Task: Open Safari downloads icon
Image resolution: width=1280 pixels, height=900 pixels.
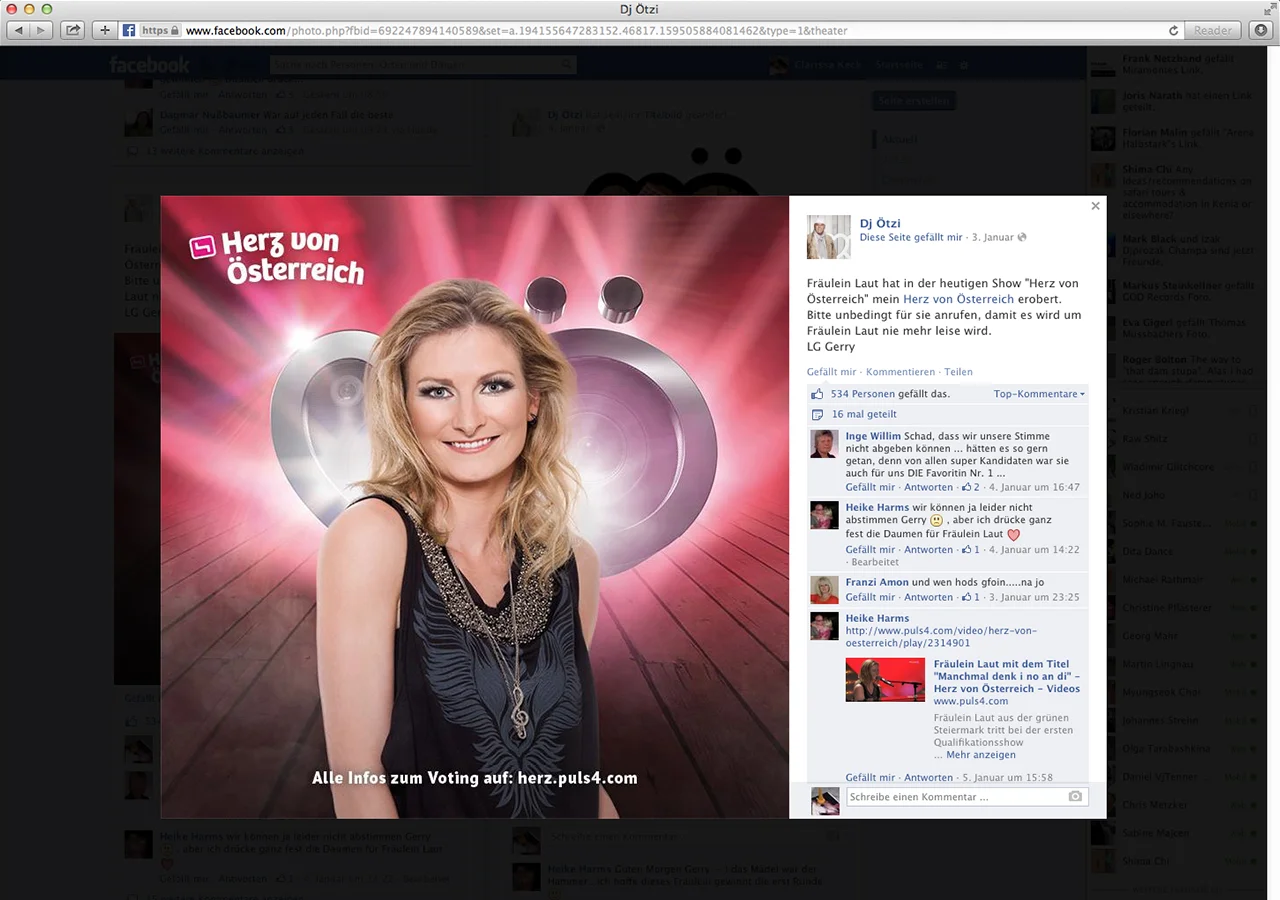Action: 1261,30
